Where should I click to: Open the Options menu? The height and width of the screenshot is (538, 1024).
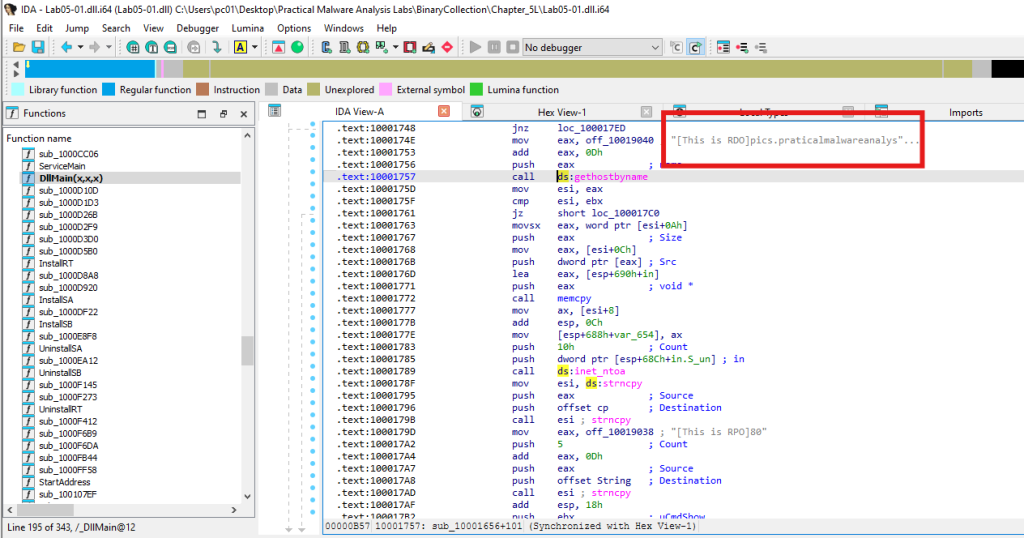tap(294, 29)
